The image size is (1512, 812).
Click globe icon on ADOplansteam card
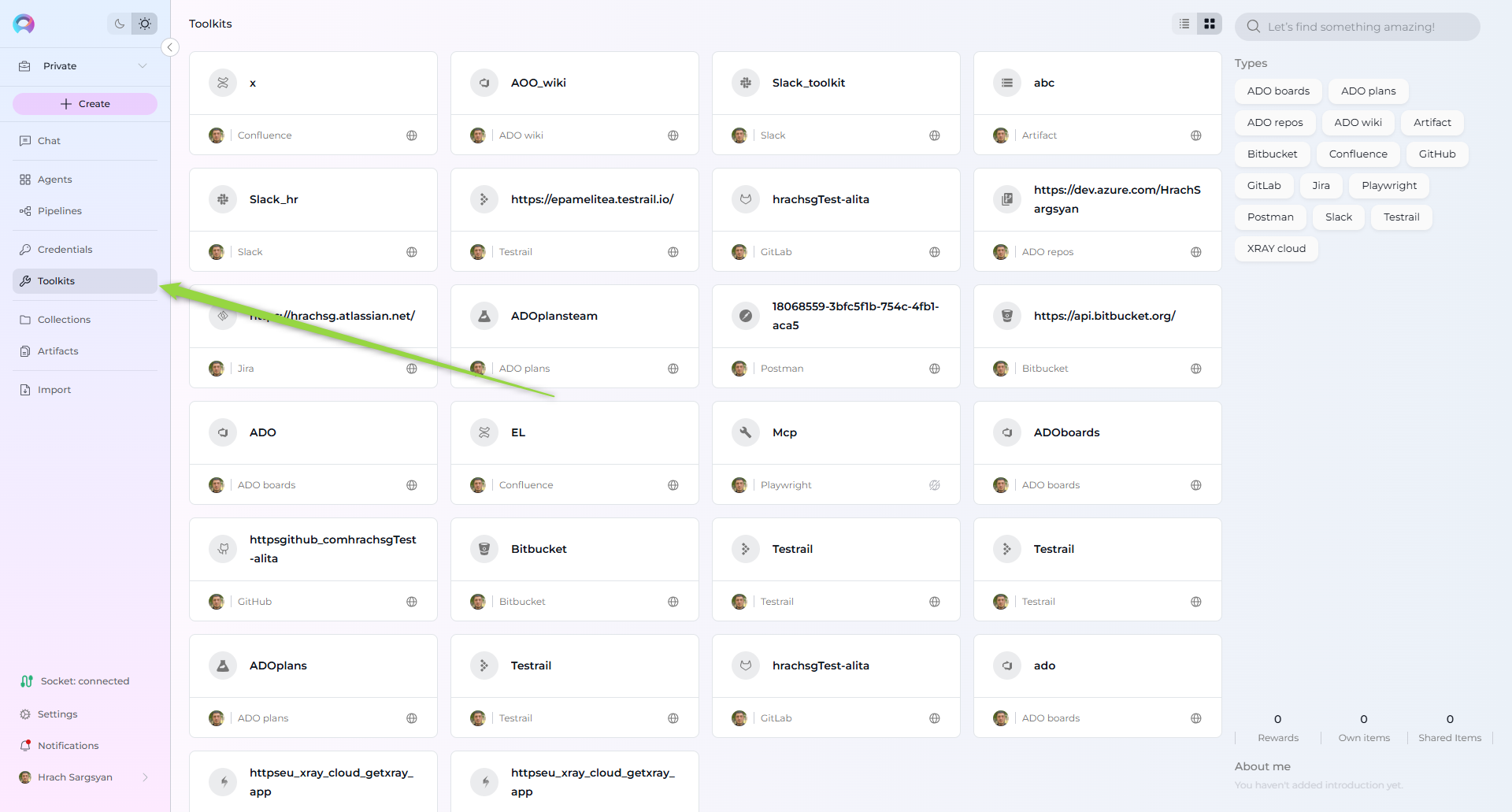pos(673,369)
